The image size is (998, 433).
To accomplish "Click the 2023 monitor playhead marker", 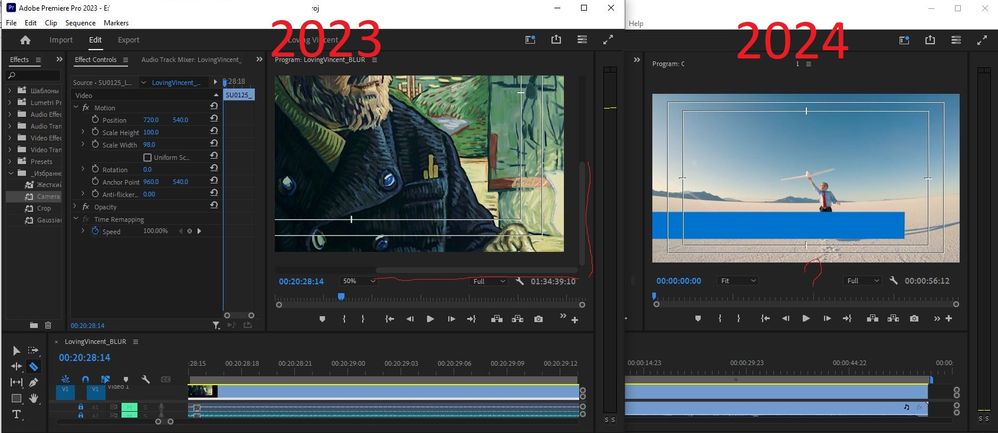I will [341, 296].
